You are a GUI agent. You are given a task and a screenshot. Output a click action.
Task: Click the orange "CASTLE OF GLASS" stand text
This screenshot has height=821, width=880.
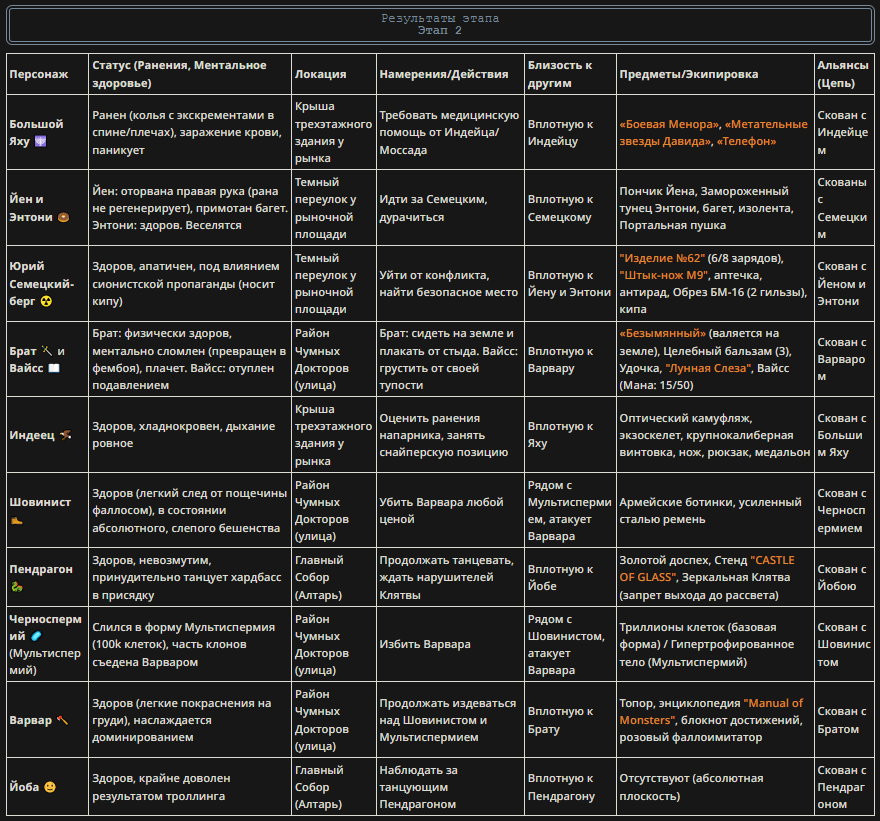707,568
